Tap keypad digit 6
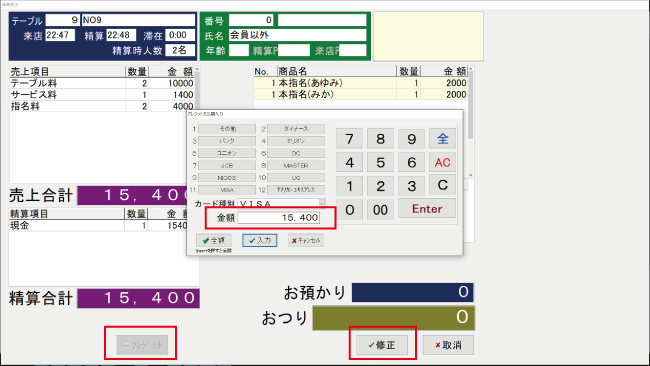This screenshot has height=366, width=650. pyautogui.click(x=411, y=162)
